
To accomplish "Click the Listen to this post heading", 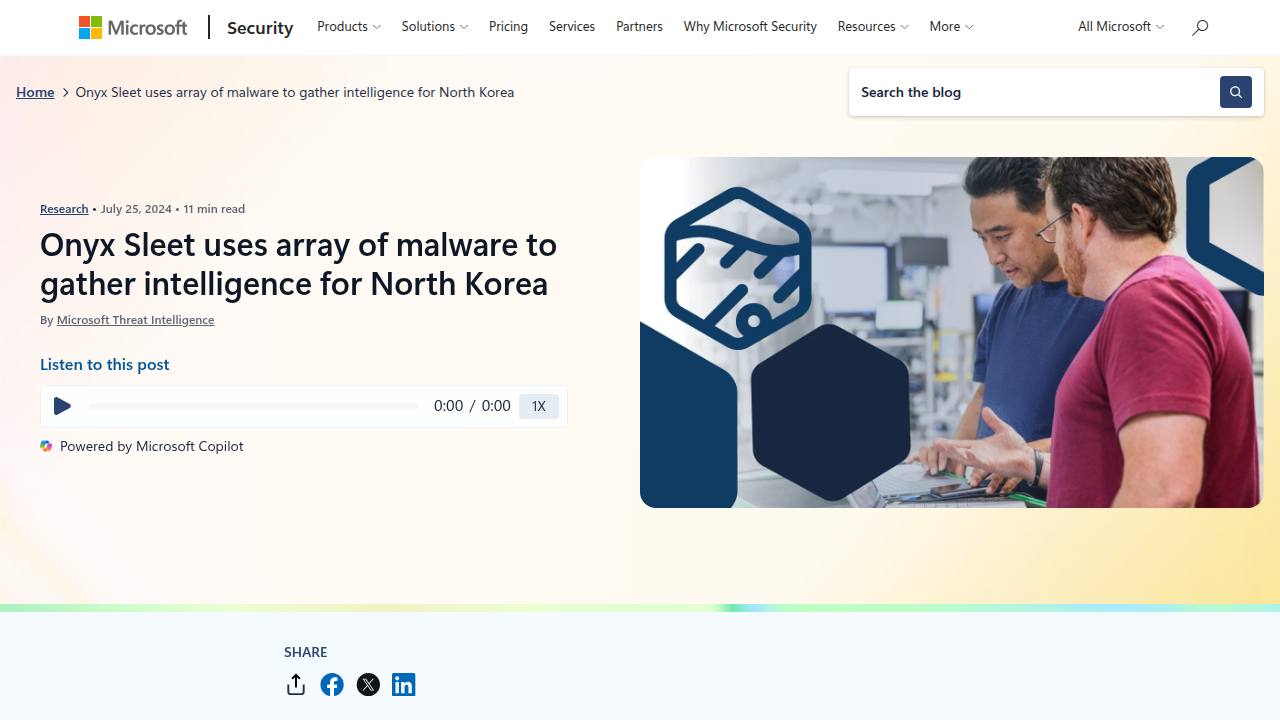I will (105, 365).
